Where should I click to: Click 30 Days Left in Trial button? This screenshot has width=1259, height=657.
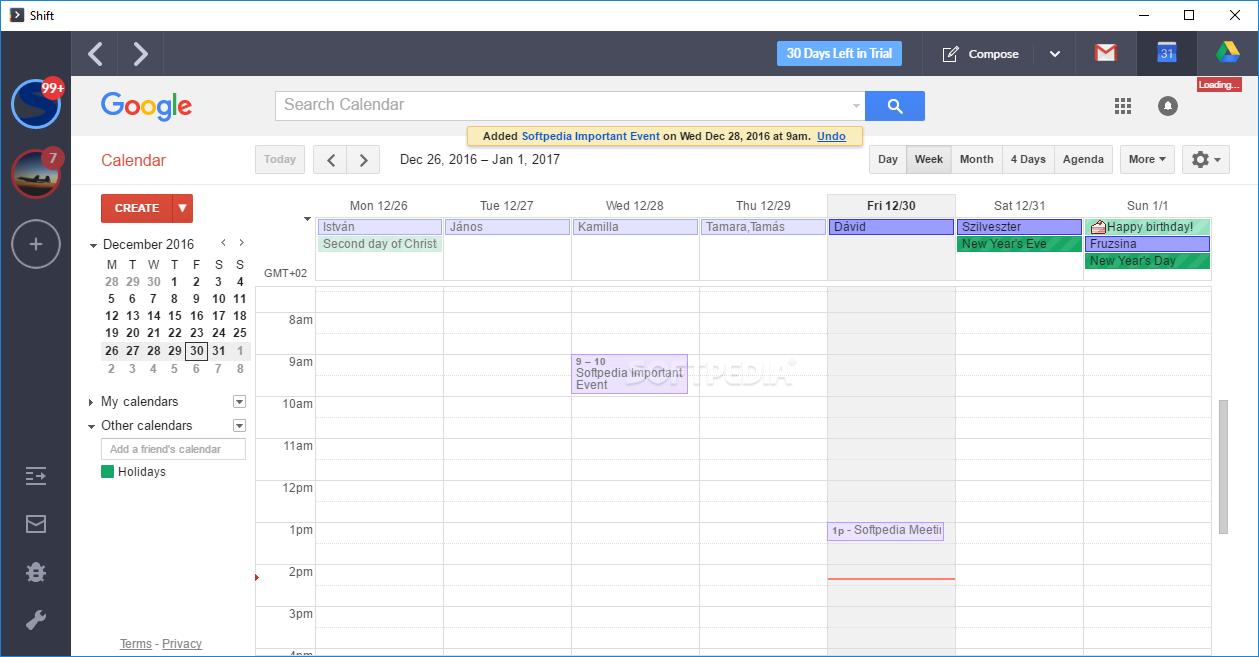(x=839, y=54)
